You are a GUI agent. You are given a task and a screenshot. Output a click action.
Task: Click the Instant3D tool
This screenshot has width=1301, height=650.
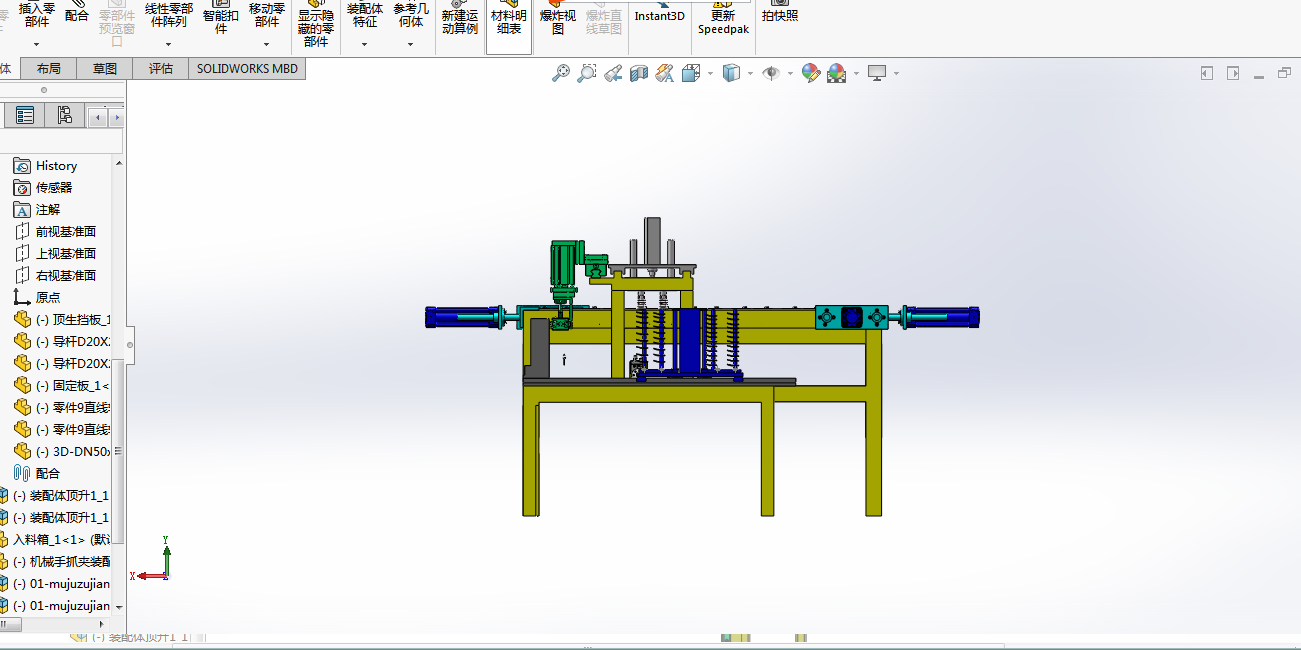coord(660,16)
